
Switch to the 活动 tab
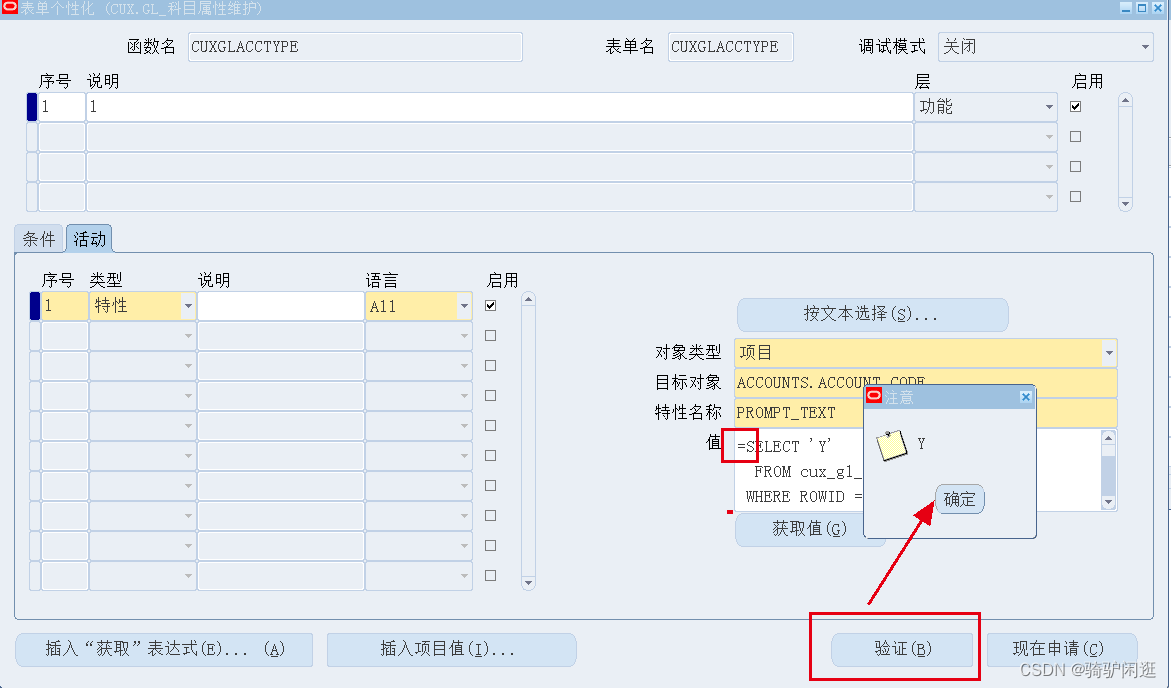click(89, 239)
